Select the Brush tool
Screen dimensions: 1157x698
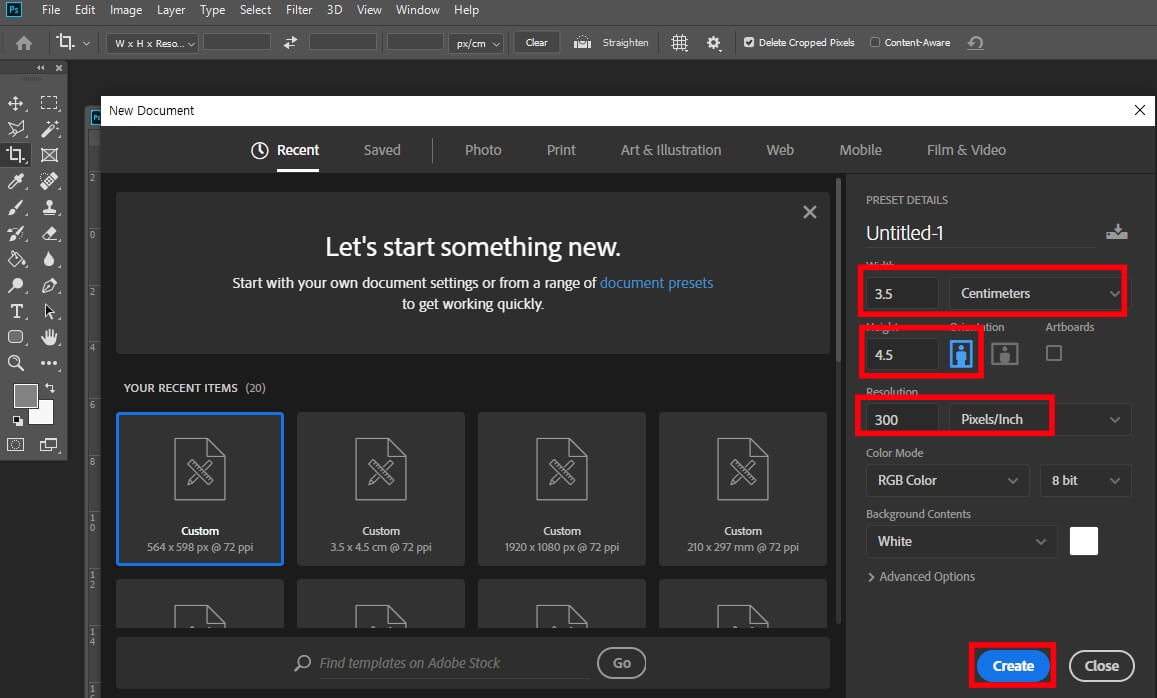click(x=15, y=207)
